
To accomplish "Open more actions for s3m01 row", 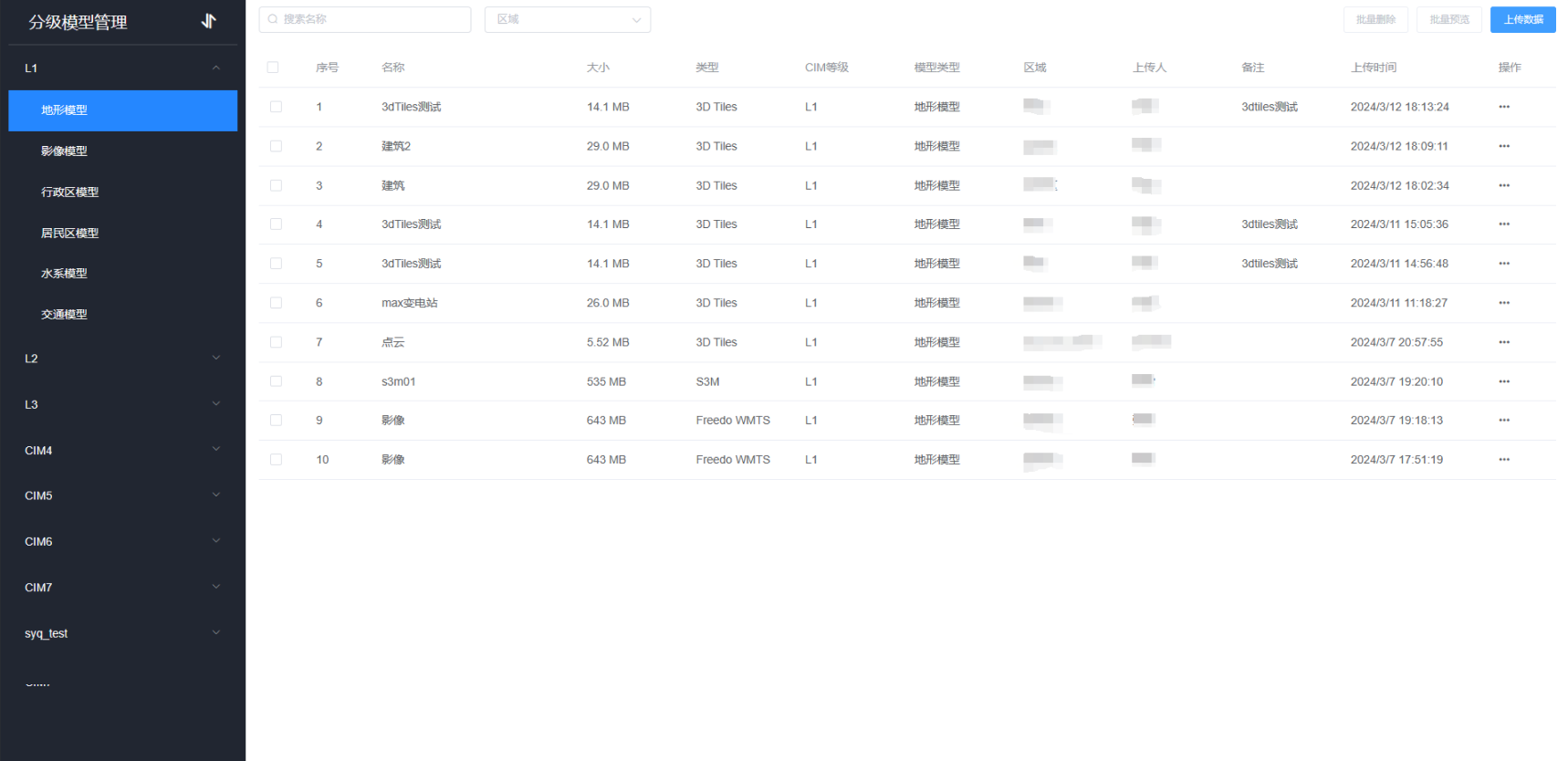I will (1503, 381).
